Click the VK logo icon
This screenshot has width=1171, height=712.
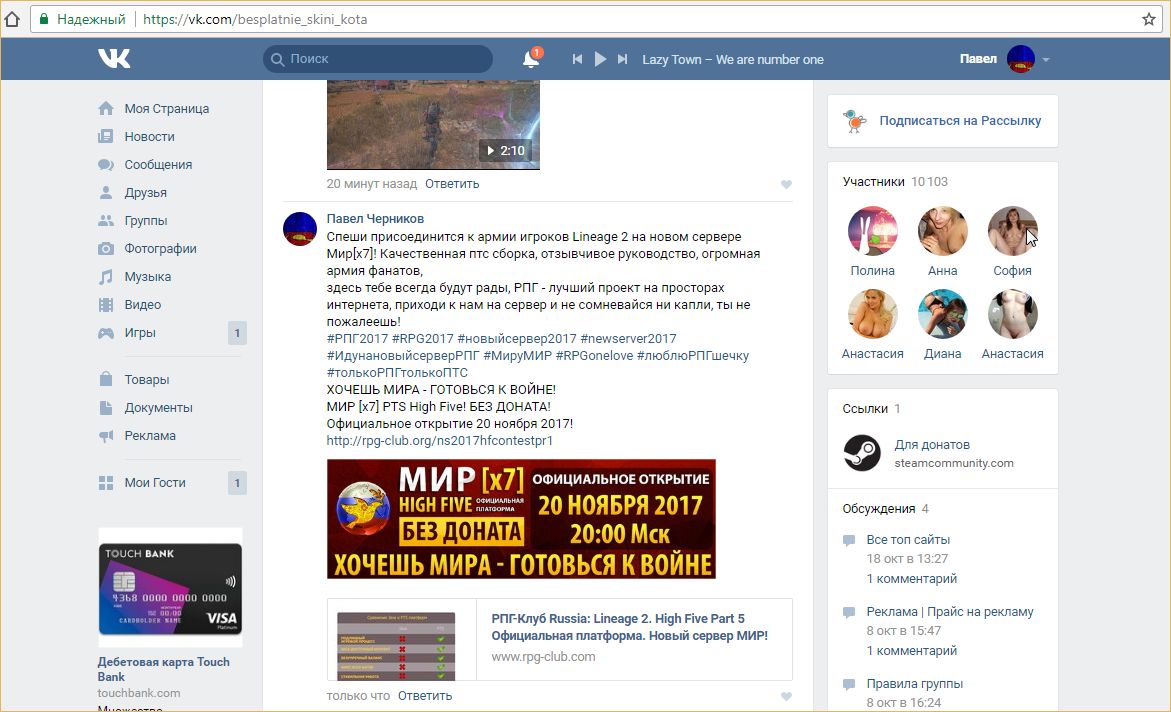tap(114, 59)
